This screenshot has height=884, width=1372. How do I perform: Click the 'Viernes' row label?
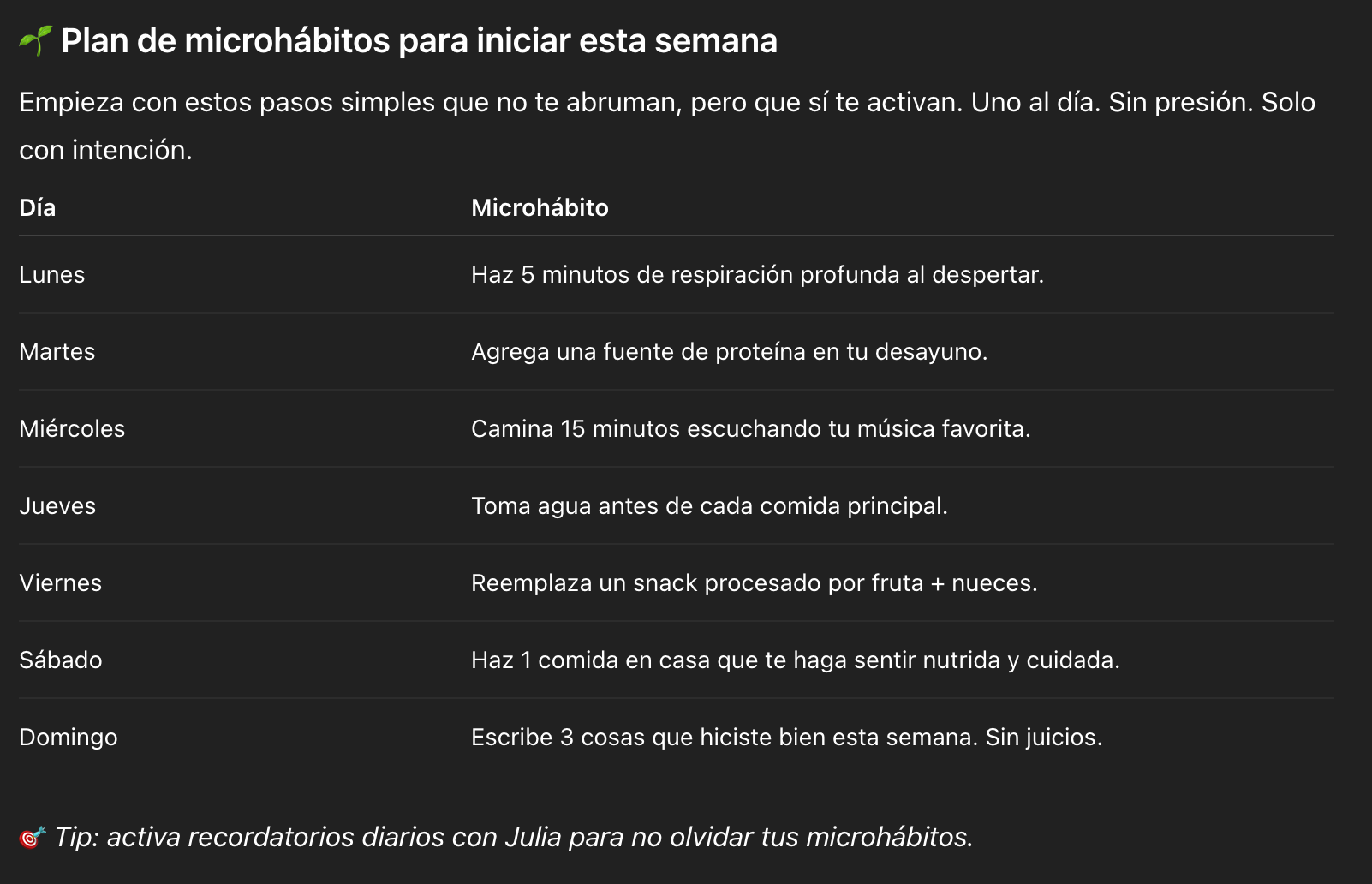(61, 582)
